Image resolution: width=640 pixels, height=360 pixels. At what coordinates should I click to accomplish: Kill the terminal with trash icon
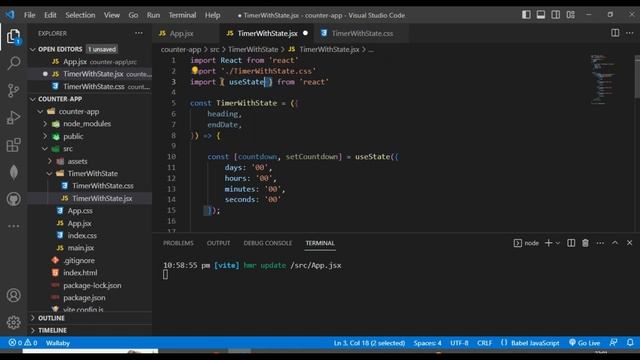pyautogui.click(x=585, y=243)
